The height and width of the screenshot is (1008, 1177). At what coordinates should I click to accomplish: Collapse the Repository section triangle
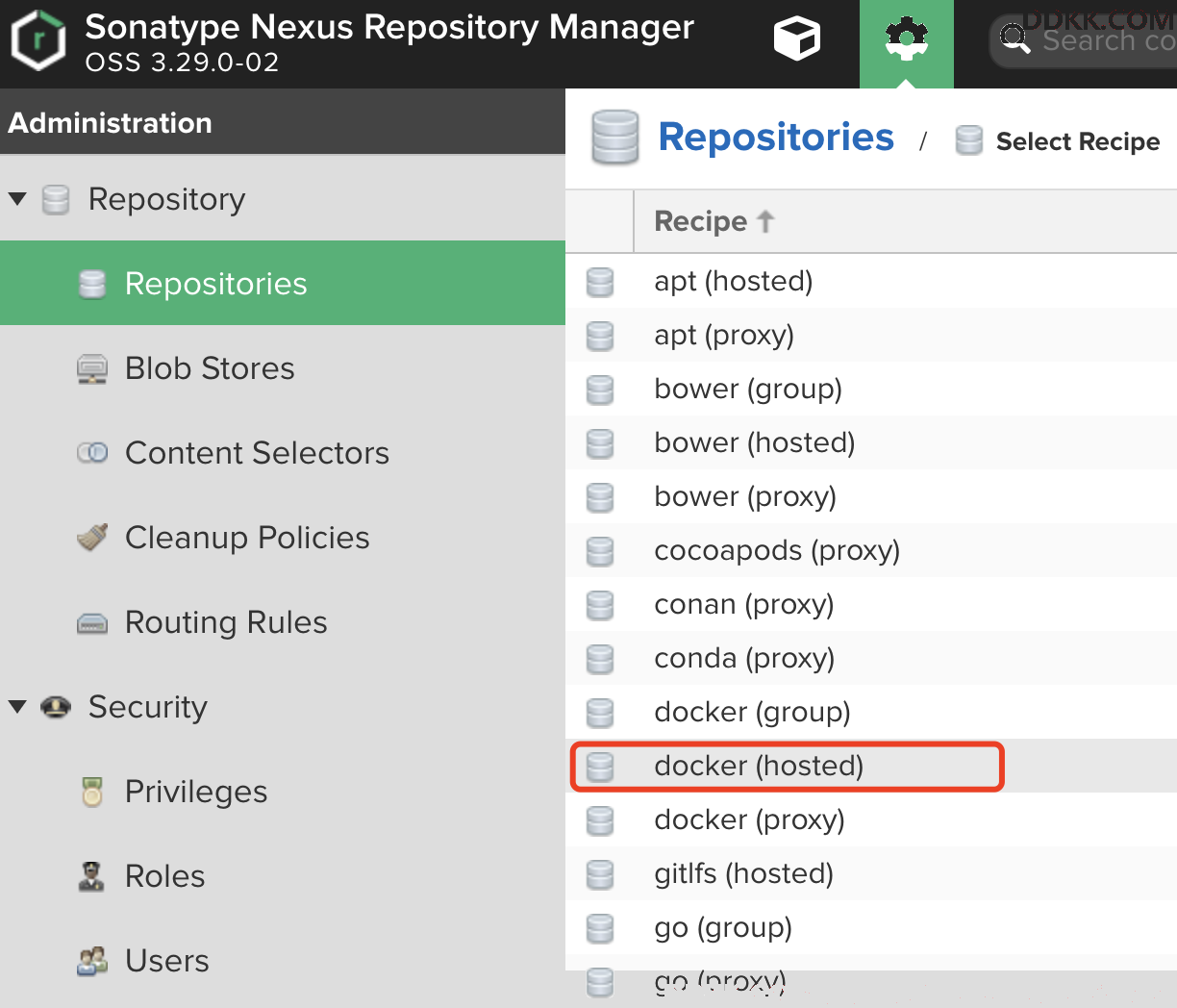17,199
